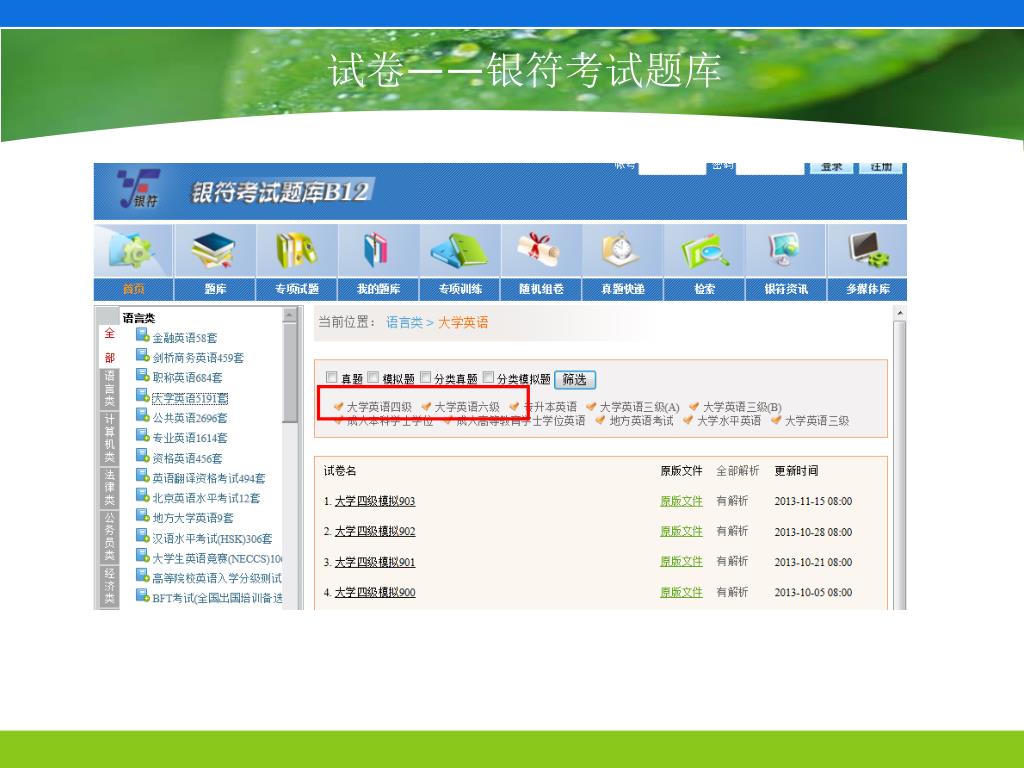
Task: Select 北京英语水平考试12套 in the tree
Action: (x=206, y=498)
